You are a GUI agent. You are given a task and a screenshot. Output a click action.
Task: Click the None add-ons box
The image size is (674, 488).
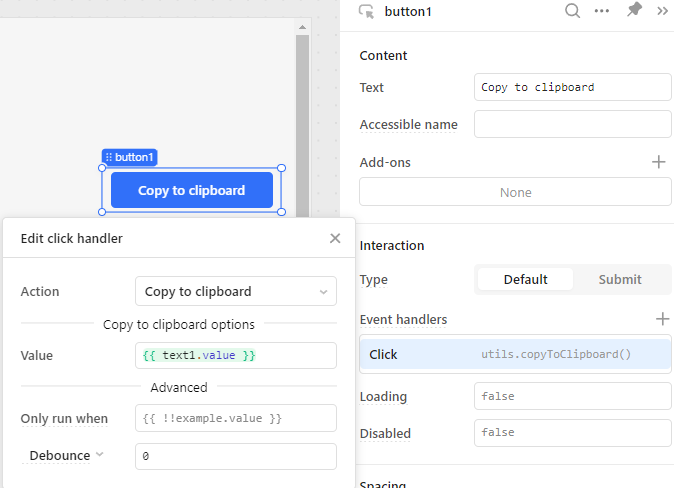[515, 192]
